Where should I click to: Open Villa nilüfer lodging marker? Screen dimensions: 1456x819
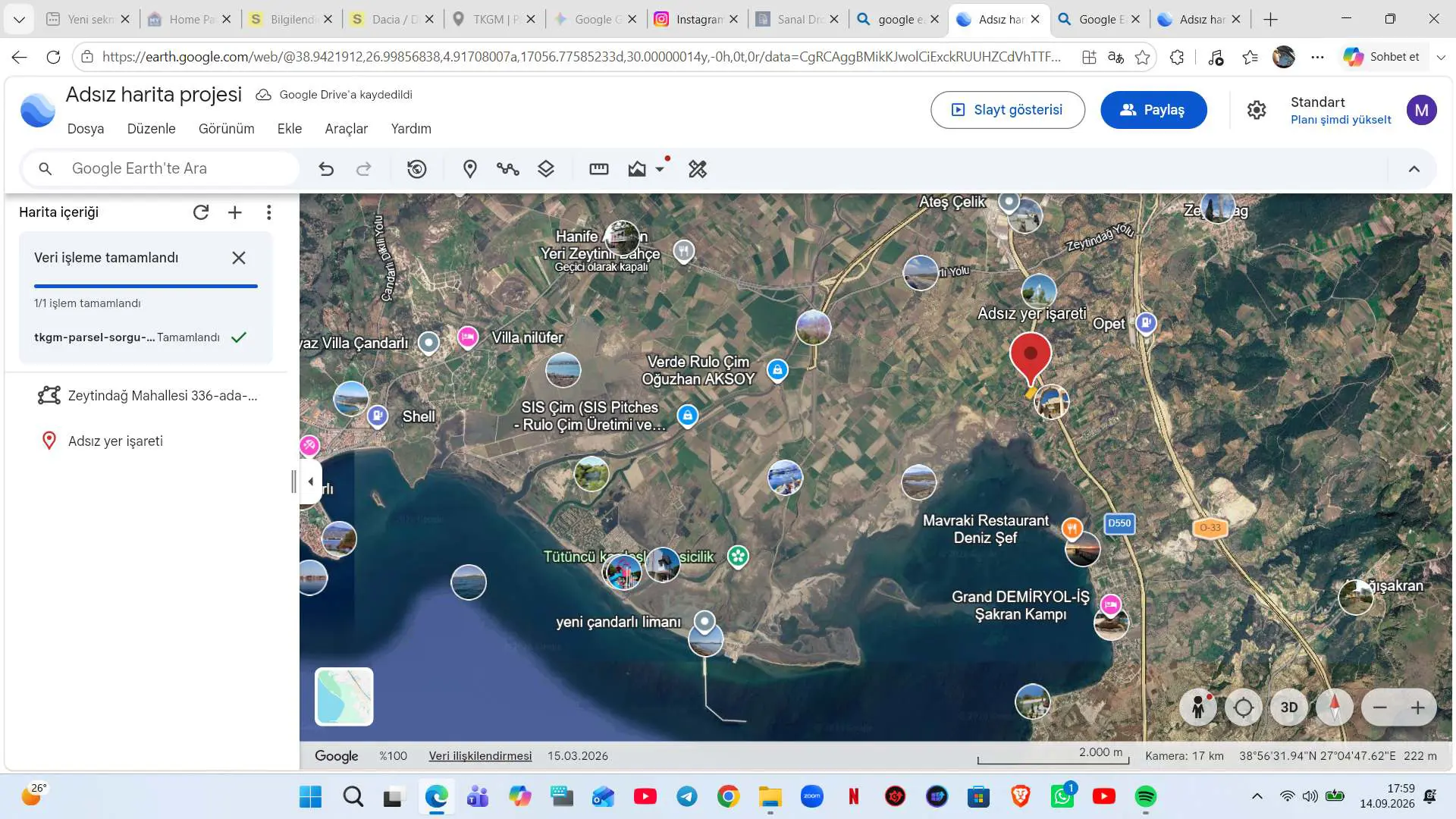(x=468, y=337)
